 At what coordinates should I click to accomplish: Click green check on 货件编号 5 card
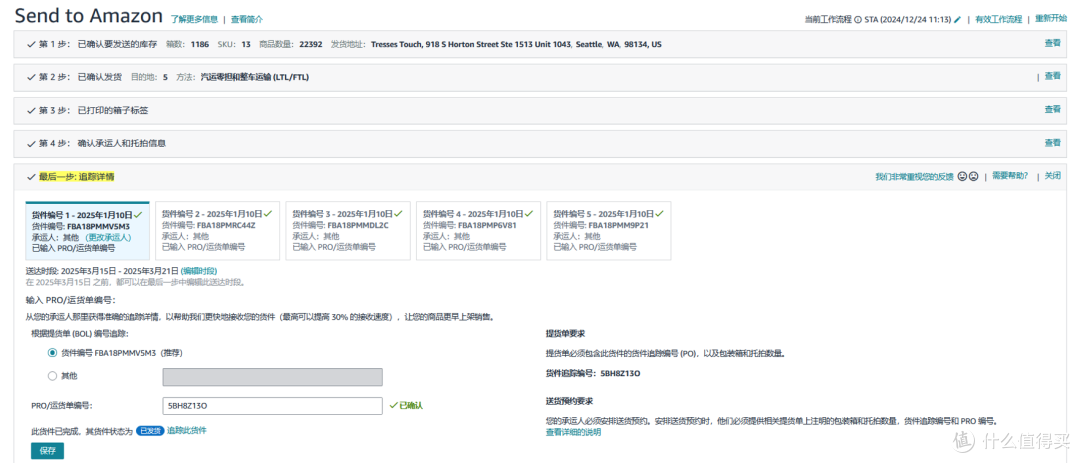(x=660, y=214)
